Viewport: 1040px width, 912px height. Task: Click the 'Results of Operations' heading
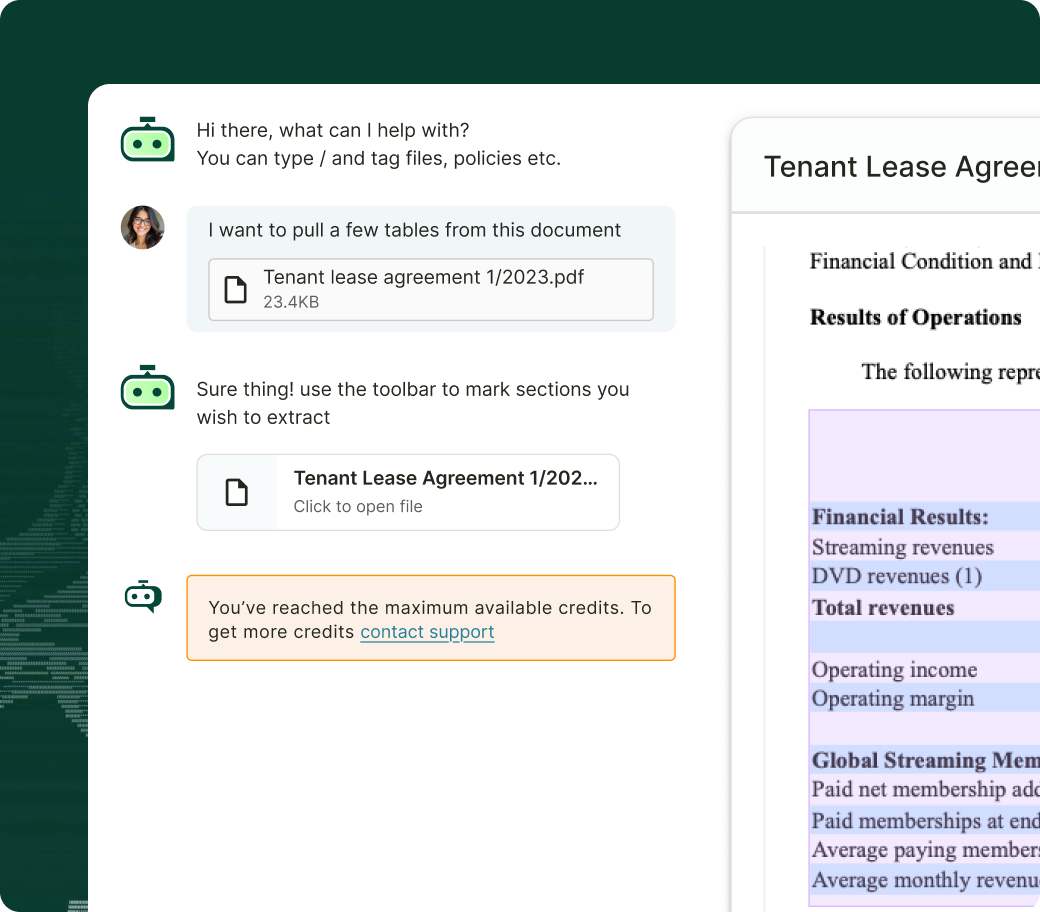click(x=915, y=317)
